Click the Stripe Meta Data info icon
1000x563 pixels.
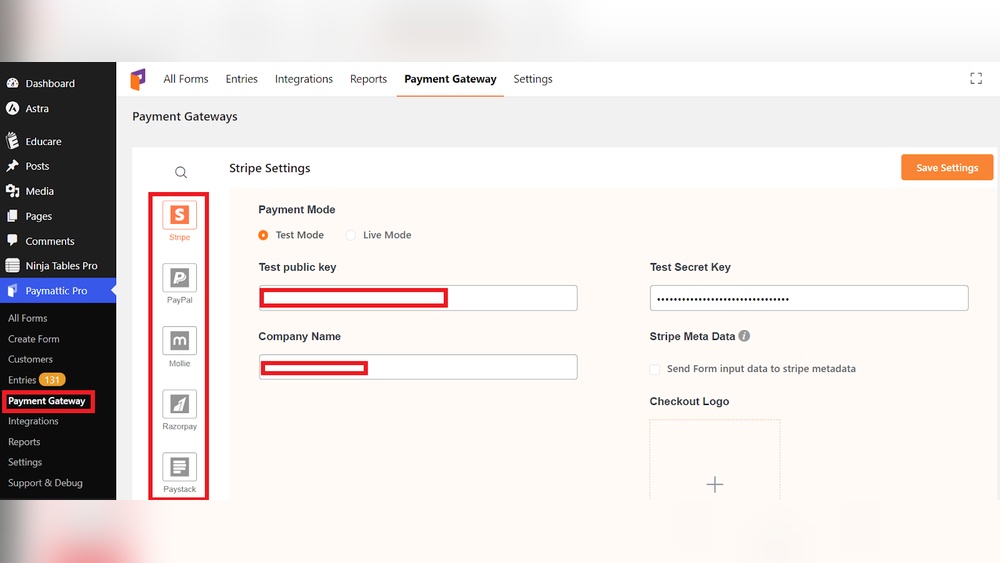point(744,335)
